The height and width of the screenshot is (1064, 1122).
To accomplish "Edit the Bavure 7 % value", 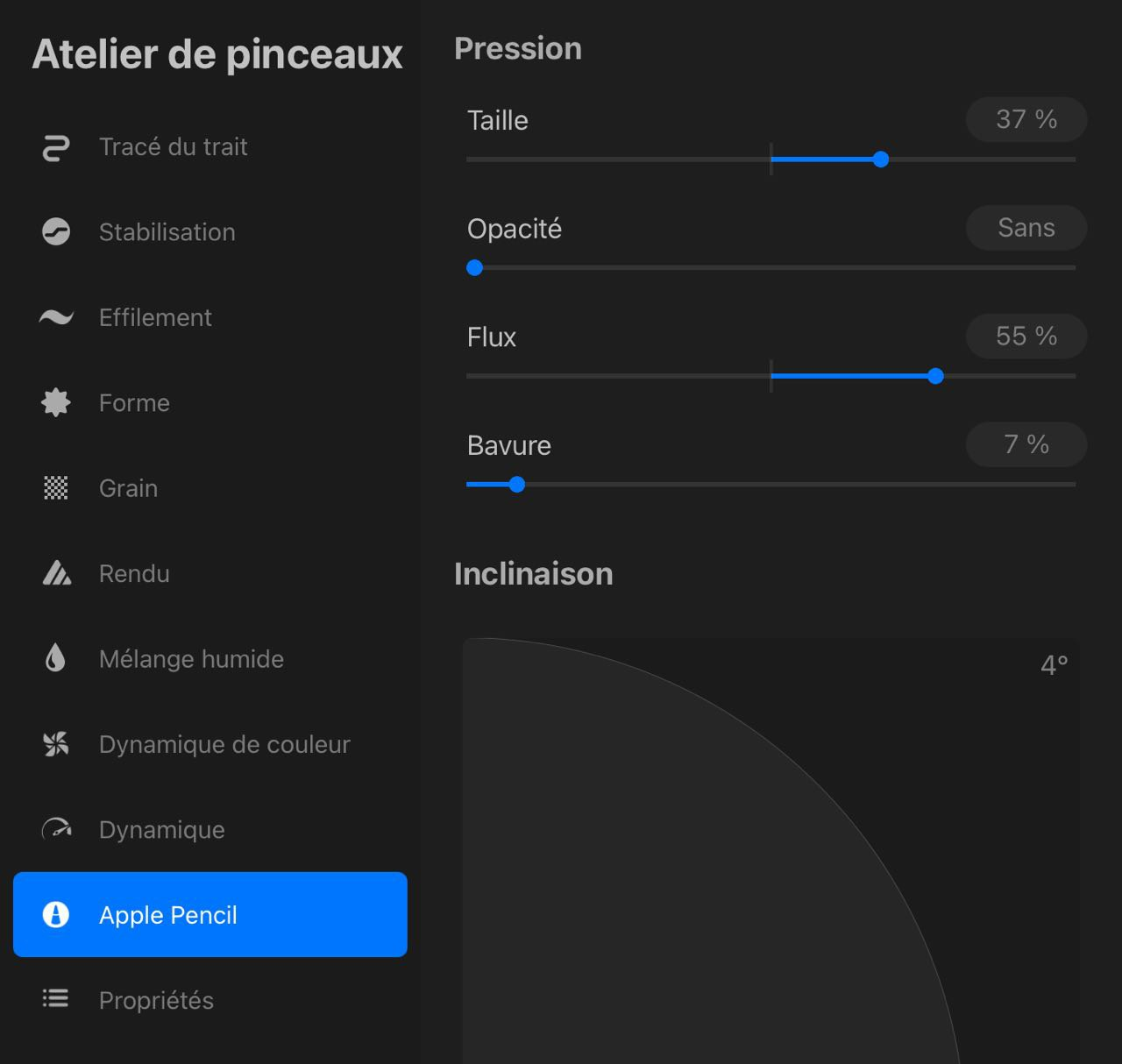I will (1026, 445).
